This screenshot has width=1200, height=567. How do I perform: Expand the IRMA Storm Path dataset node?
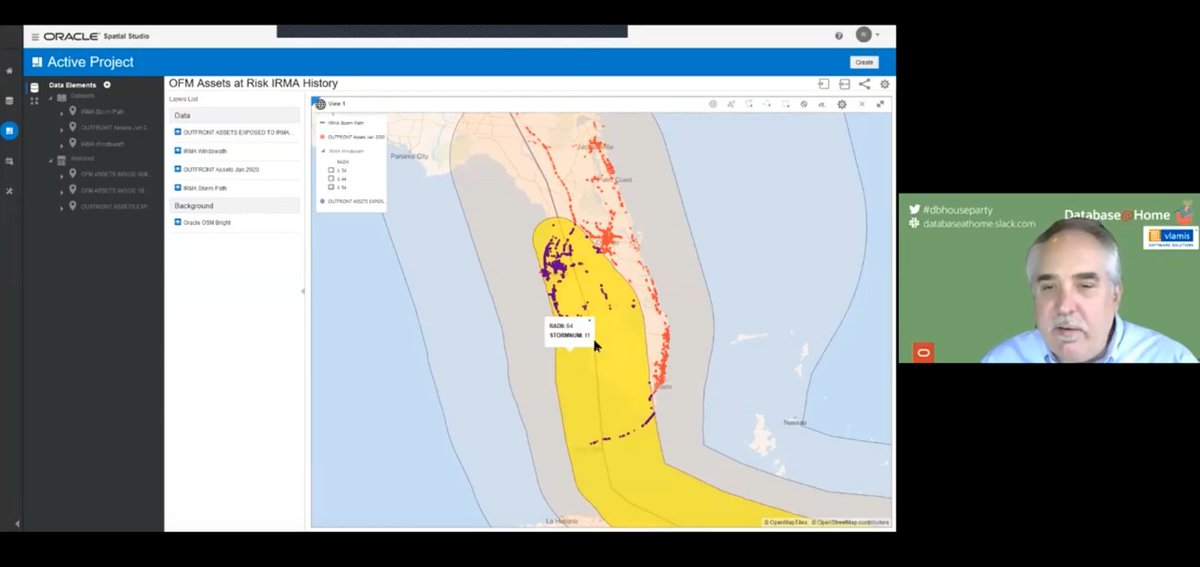[61, 113]
